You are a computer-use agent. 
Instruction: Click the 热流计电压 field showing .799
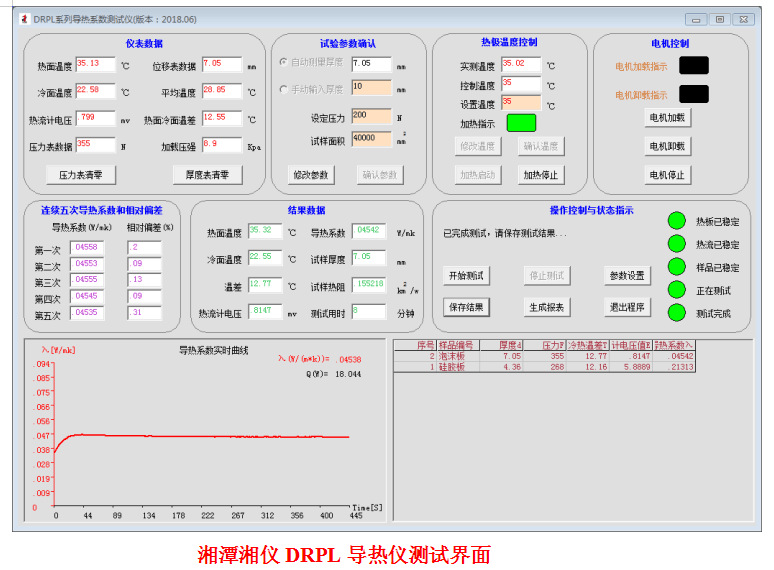(95, 118)
